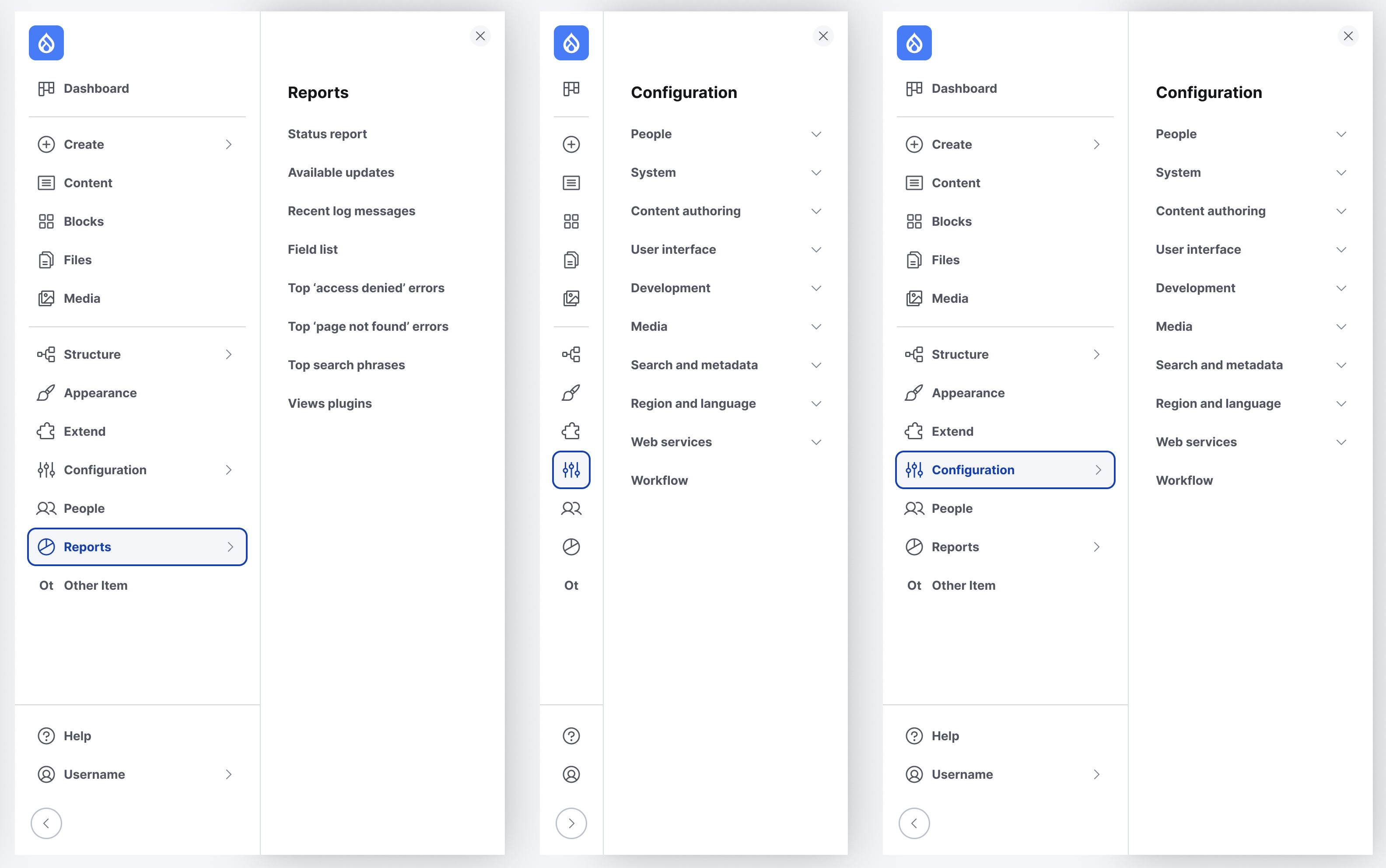Click the Drupal logo icon top left
The width and height of the screenshot is (1386, 868).
coord(47,43)
